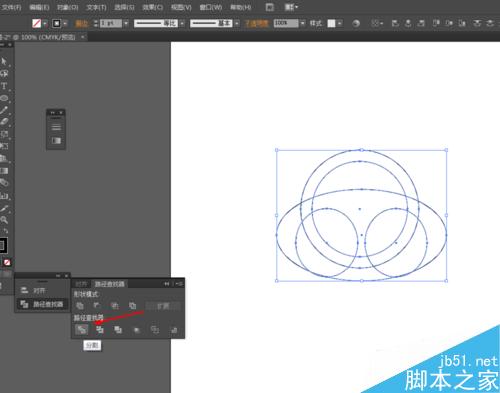Click the stroke box in the toolbox
500x393 pixels.
(3, 245)
